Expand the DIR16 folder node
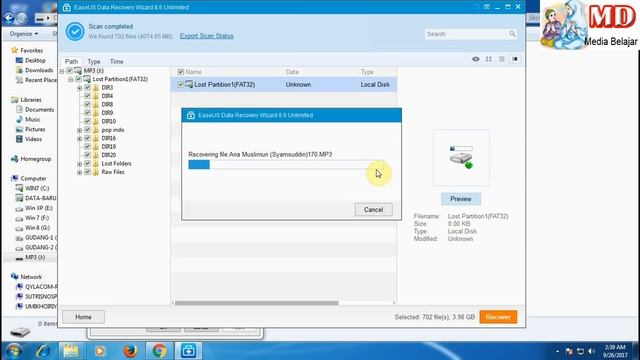 tap(80, 139)
